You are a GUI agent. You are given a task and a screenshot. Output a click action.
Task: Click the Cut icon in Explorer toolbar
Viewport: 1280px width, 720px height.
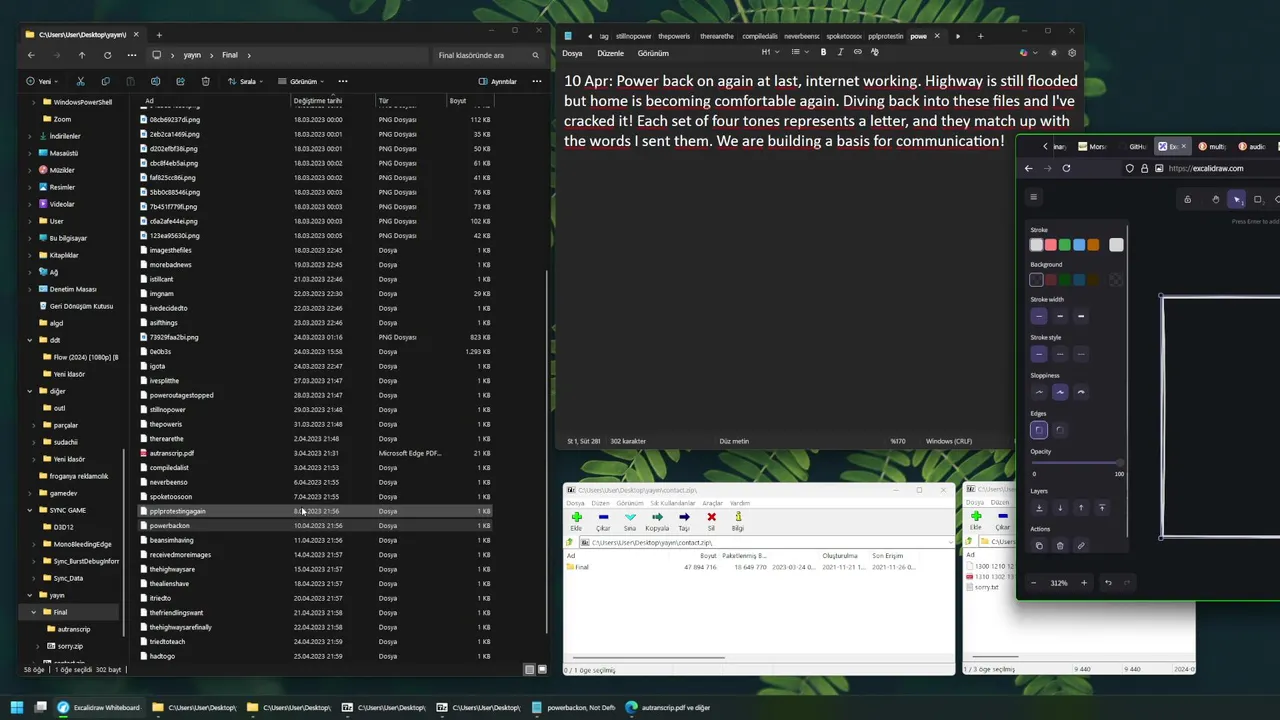[80, 81]
